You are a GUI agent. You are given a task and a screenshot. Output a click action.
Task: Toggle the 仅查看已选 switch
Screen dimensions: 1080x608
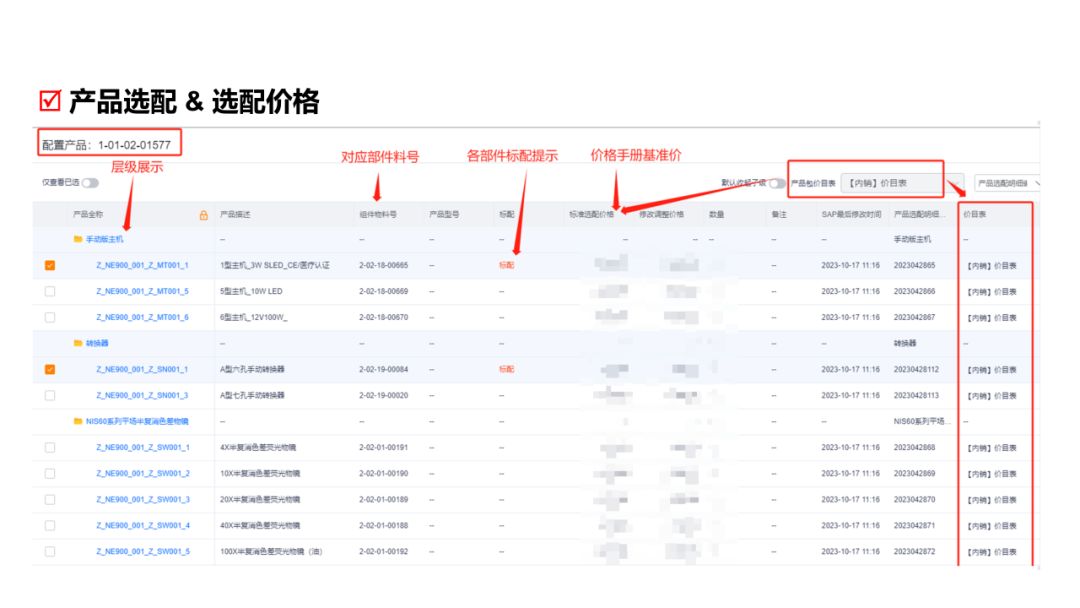(x=90, y=182)
